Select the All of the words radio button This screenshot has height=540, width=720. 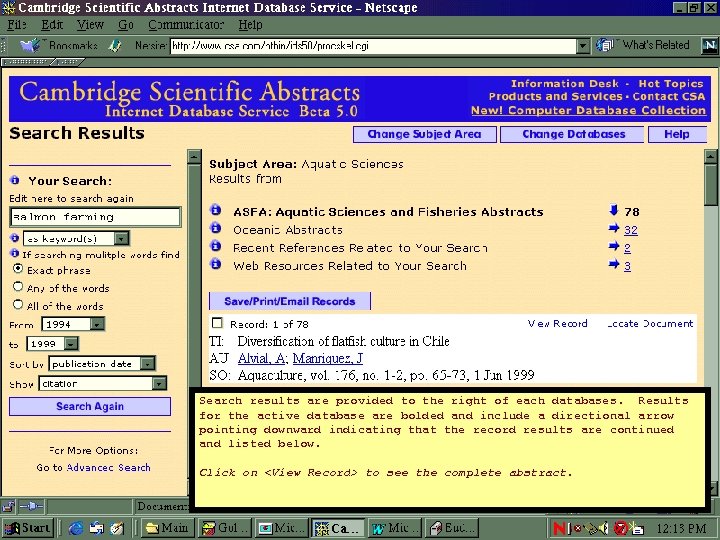pyautogui.click(x=18, y=305)
